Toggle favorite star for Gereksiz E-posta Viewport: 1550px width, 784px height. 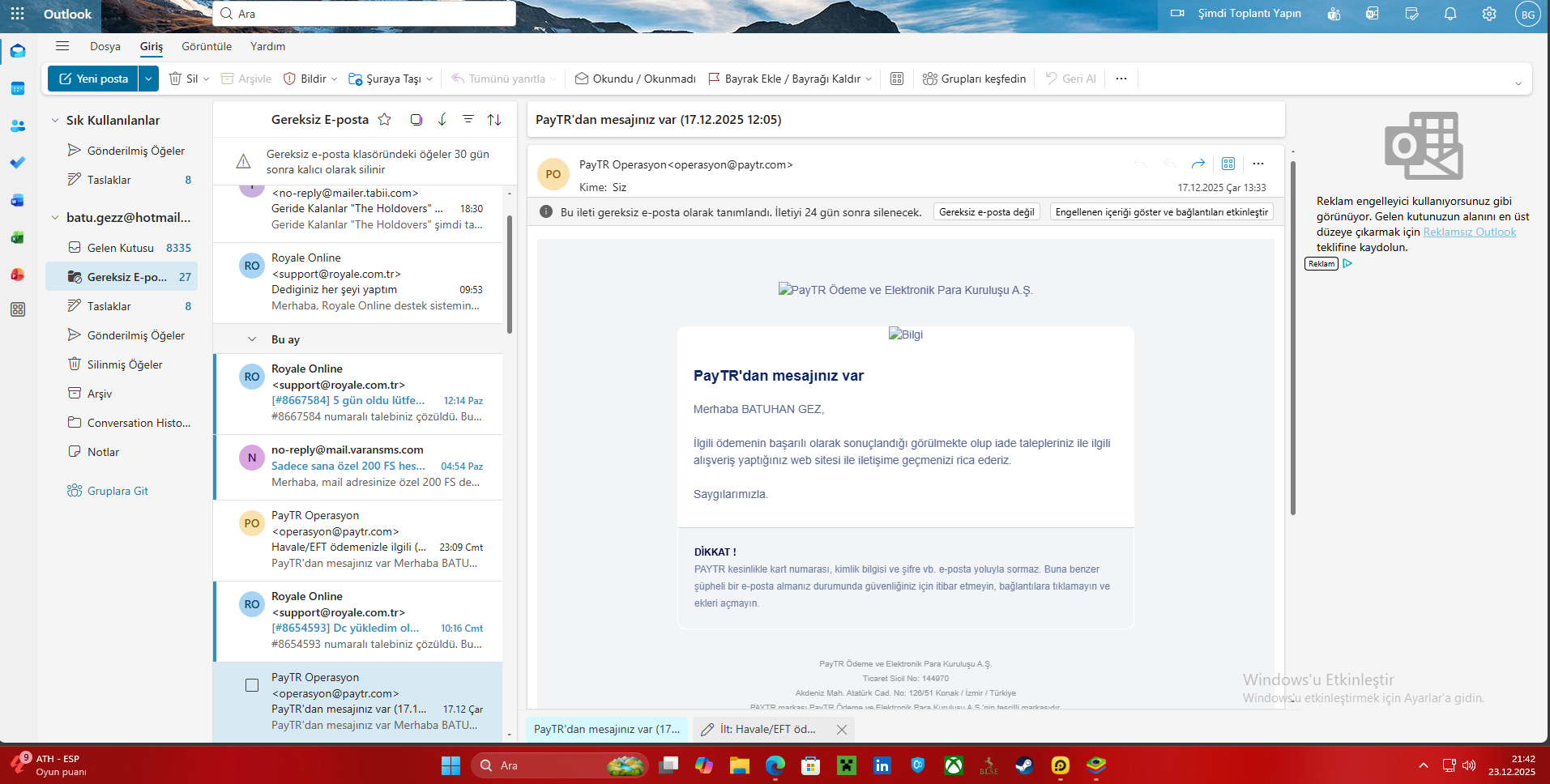(385, 119)
